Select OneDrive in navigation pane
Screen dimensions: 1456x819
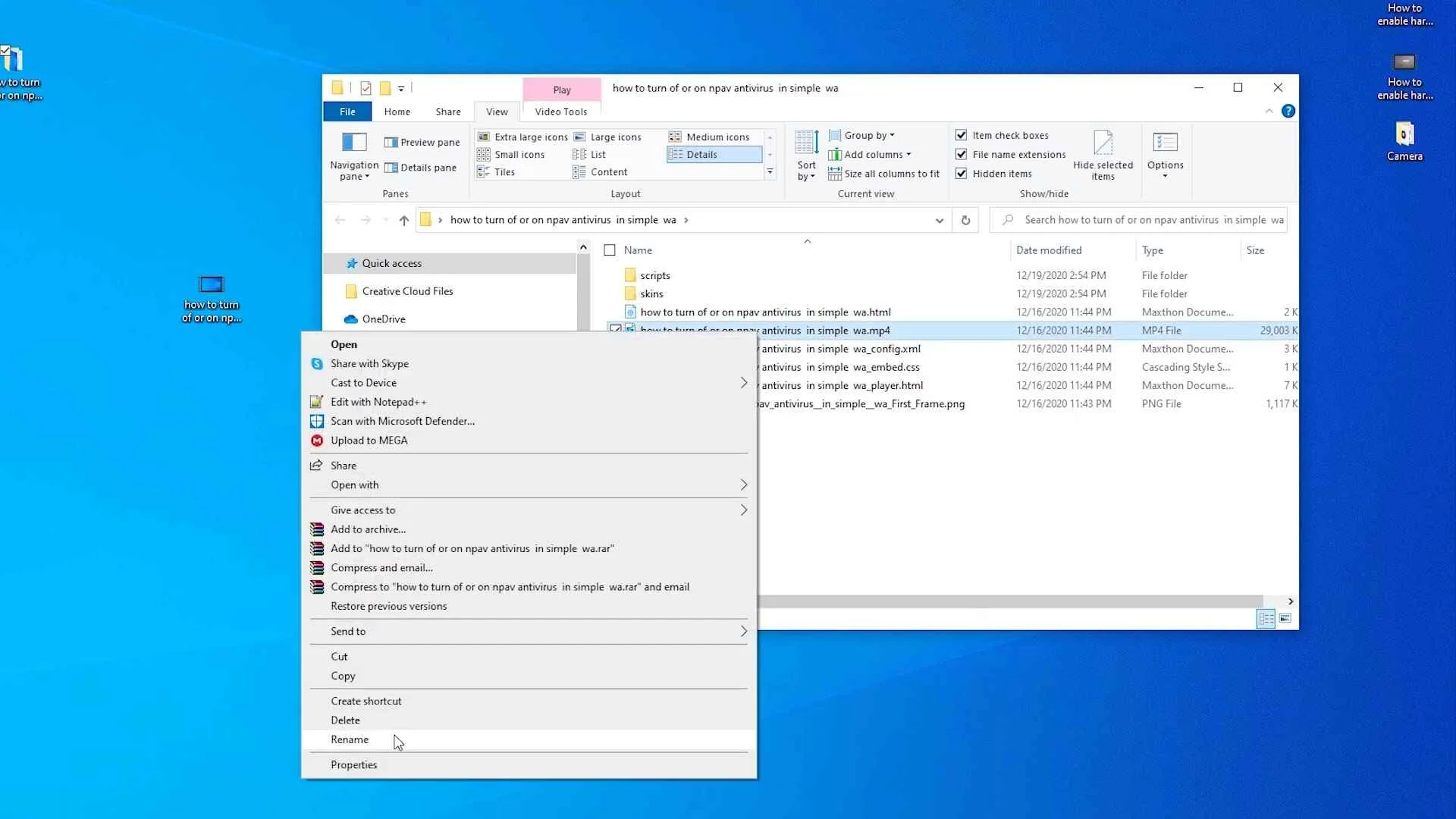[450, 319]
